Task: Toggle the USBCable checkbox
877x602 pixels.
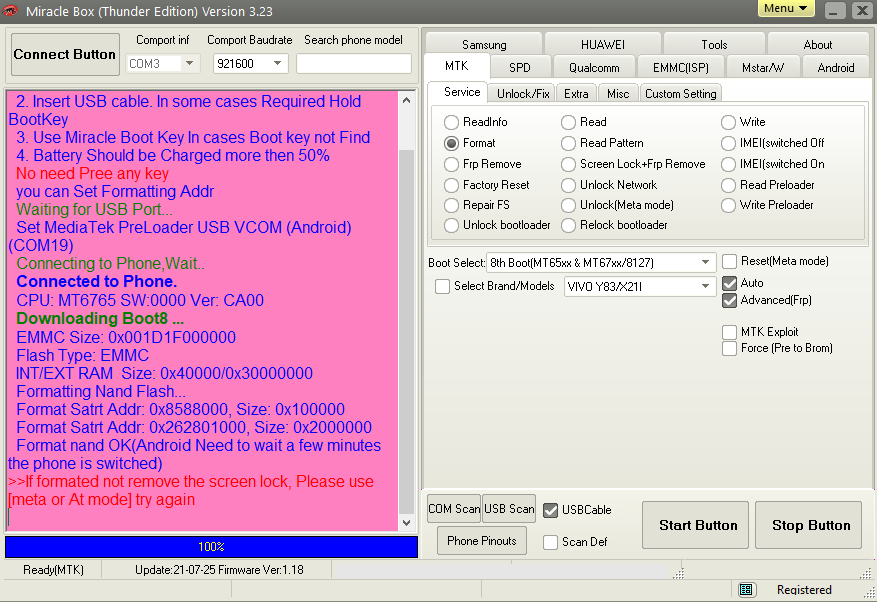Action: point(550,510)
